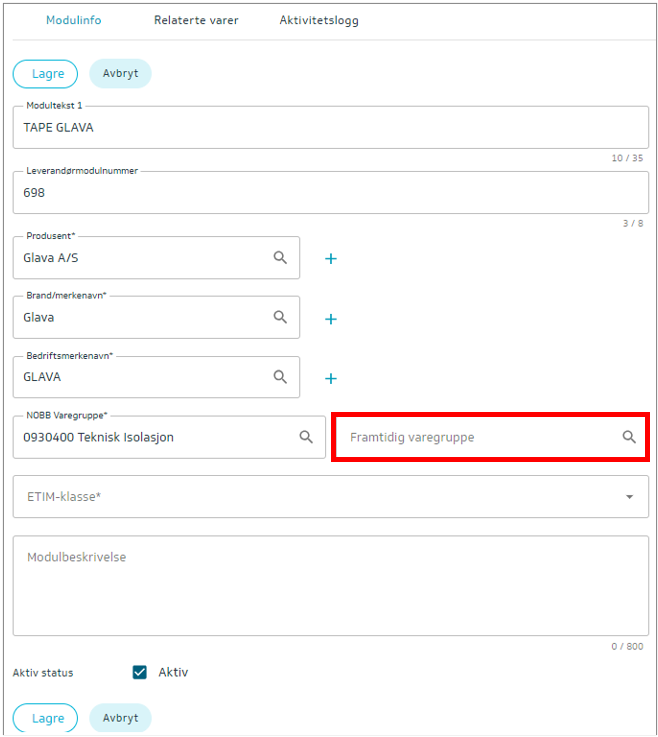The width and height of the screenshot is (658, 737).
Task: Click search icon in Brand/merkenavn field
Action: (280, 317)
